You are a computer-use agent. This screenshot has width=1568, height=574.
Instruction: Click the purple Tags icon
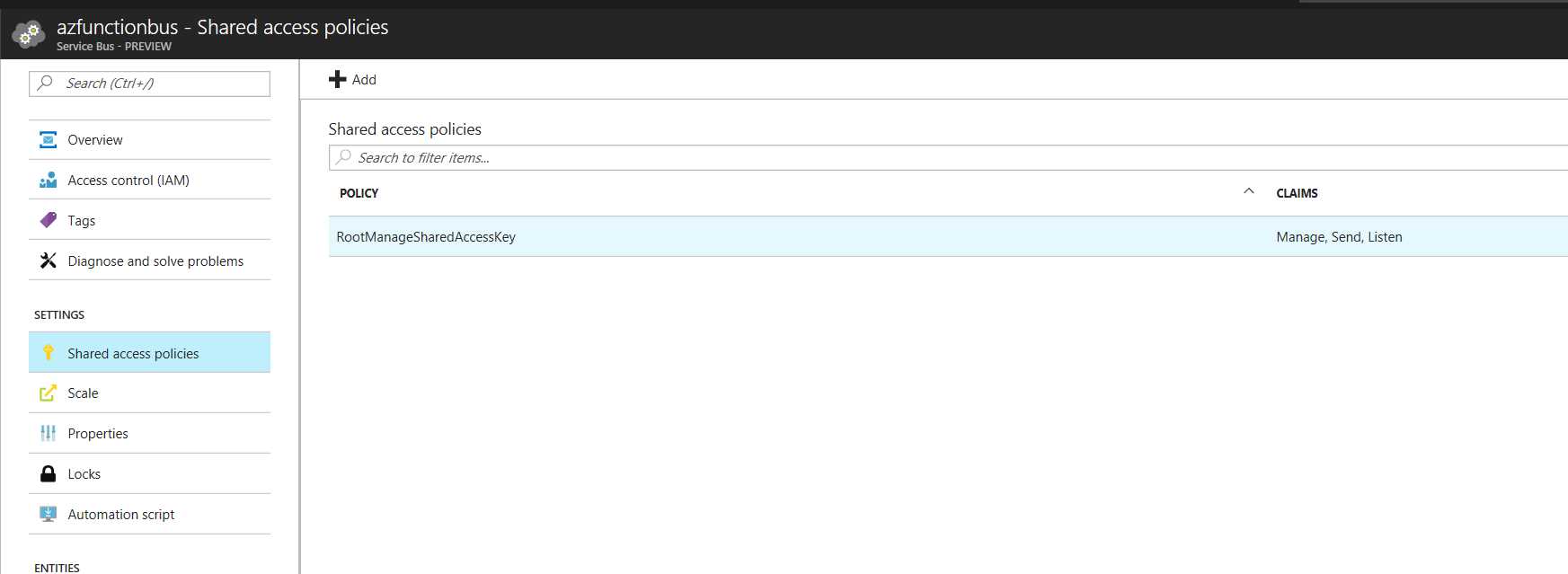point(48,220)
